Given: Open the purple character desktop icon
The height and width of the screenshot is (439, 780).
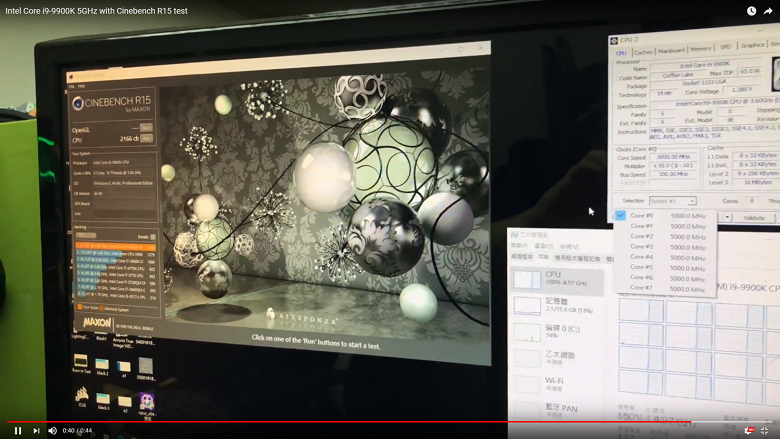Looking at the screenshot, I should [x=147, y=404].
